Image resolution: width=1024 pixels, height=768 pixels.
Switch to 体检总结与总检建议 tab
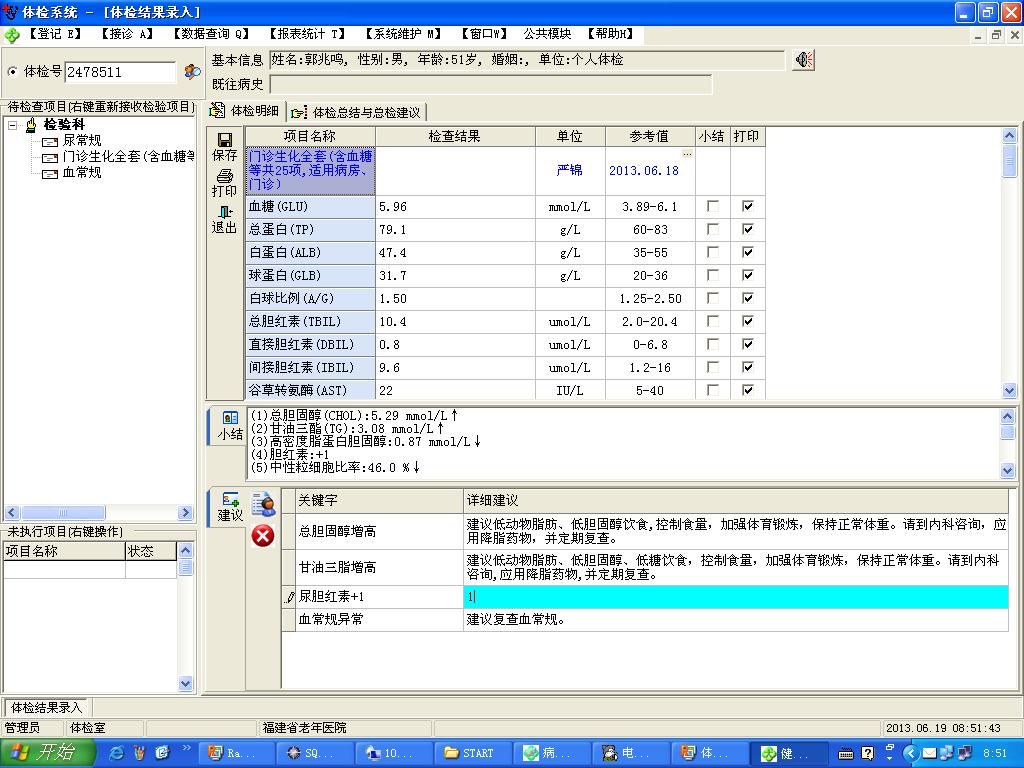[x=357, y=112]
